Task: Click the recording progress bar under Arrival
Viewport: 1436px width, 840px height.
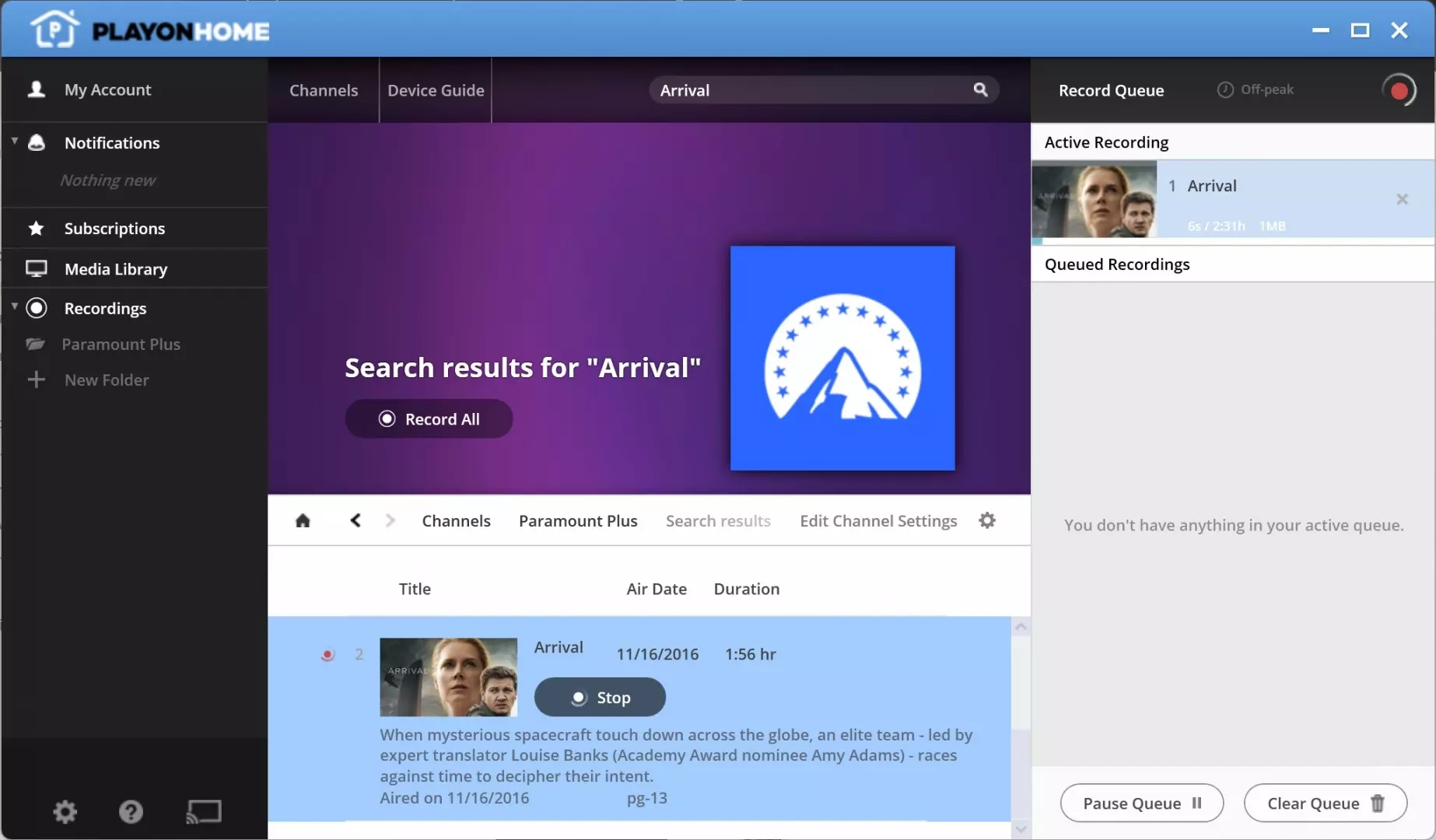Action: pos(1233,241)
